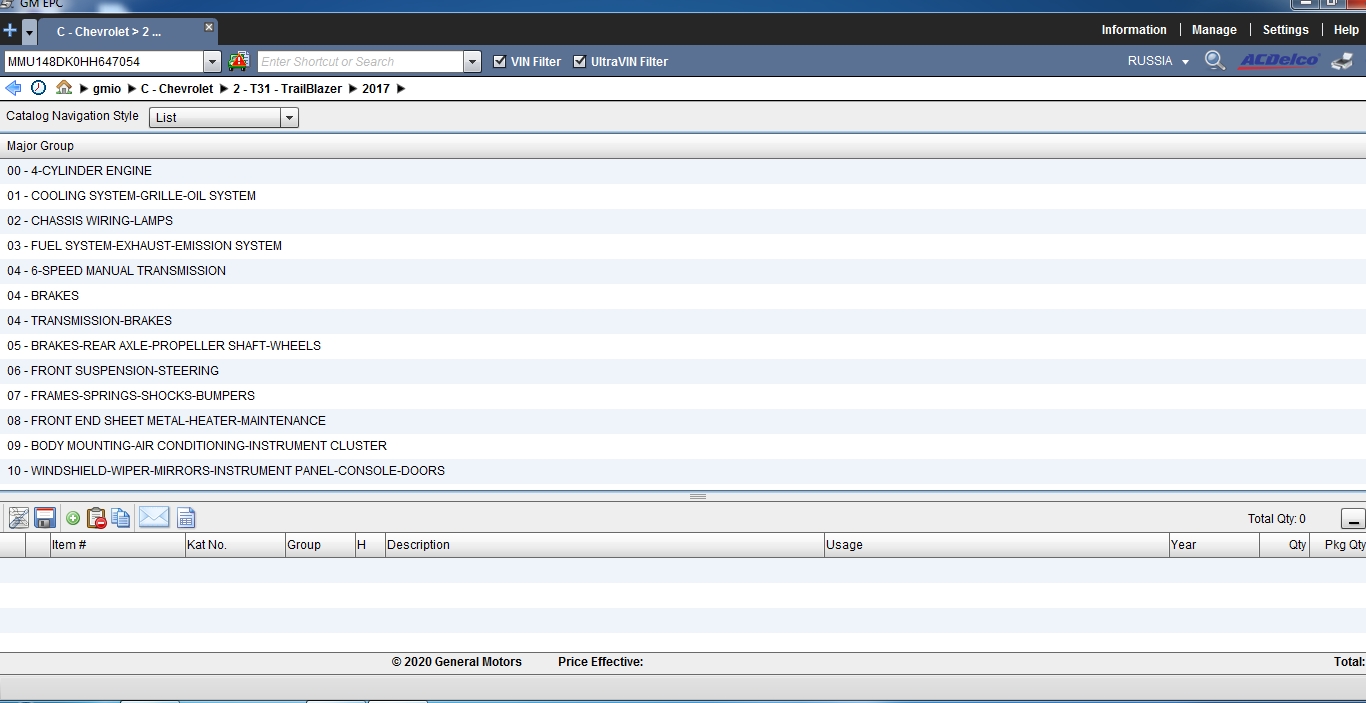This screenshot has width=1366, height=703.
Task: Email the parts list with envelope icon
Action: point(154,517)
